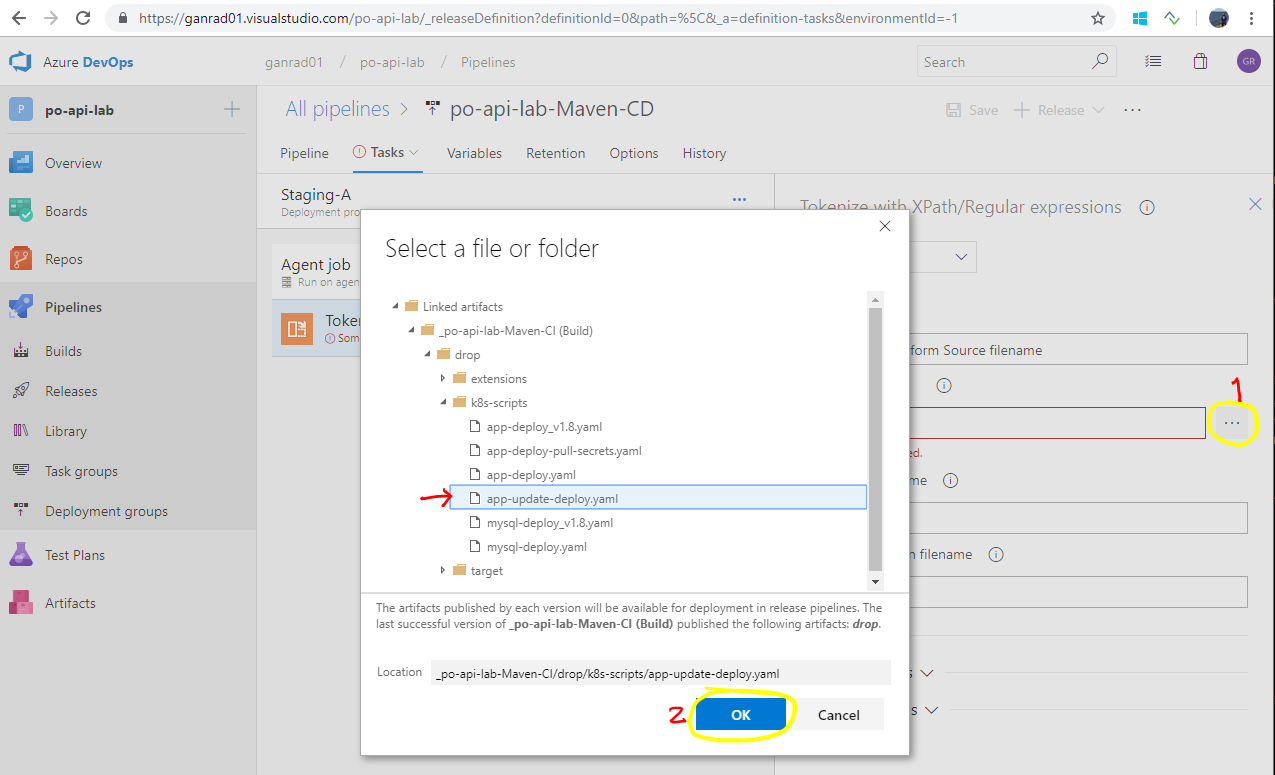The image size is (1275, 775).
Task: Open the GR user profile avatar
Action: pyautogui.click(x=1248, y=62)
